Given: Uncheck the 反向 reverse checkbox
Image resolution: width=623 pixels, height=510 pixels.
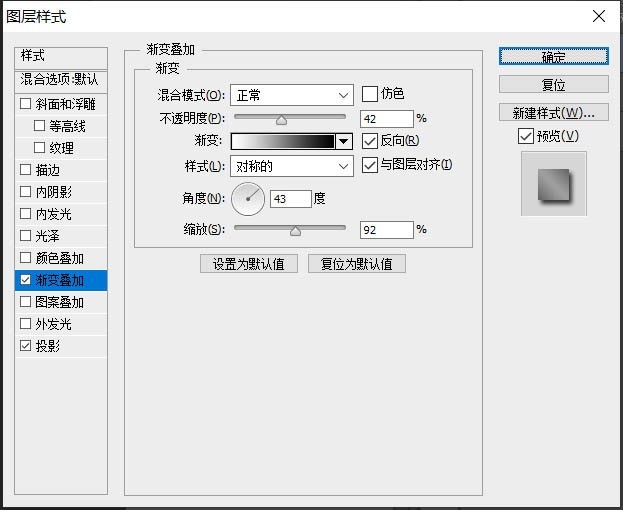Looking at the screenshot, I should coord(370,141).
